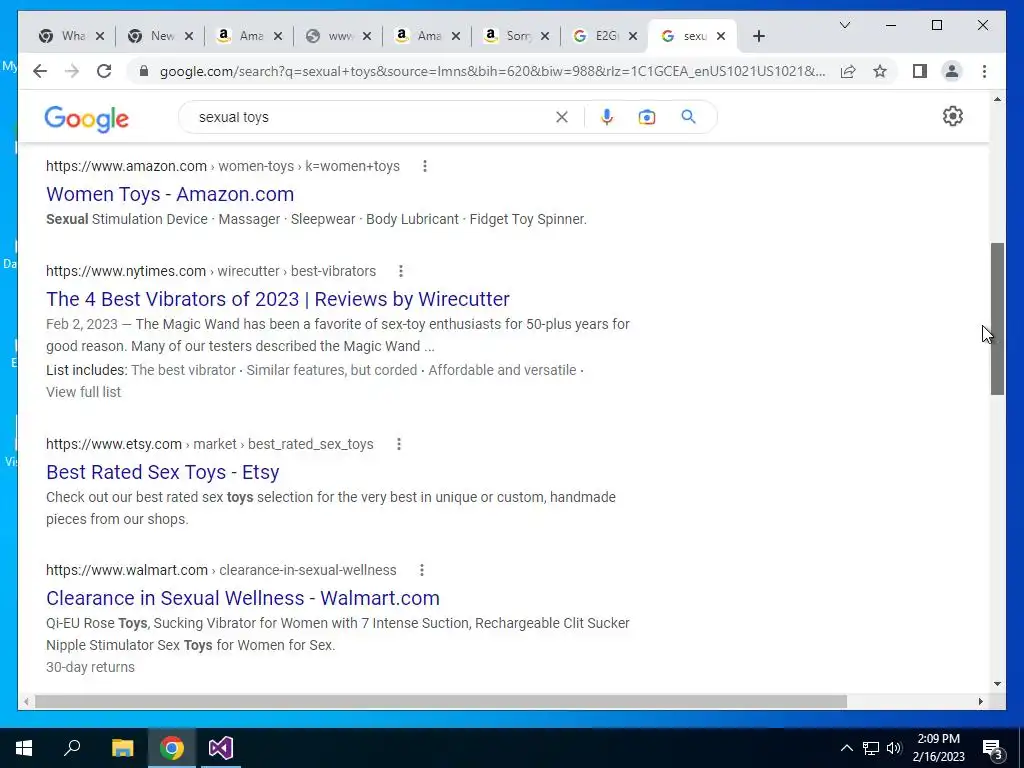Share this page from the address bar
The width and height of the screenshot is (1024, 768).
point(848,71)
